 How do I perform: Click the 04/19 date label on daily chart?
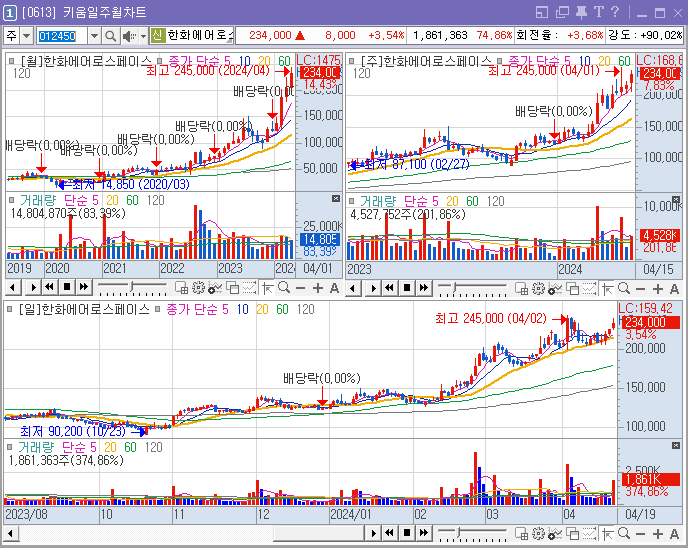(641, 514)
